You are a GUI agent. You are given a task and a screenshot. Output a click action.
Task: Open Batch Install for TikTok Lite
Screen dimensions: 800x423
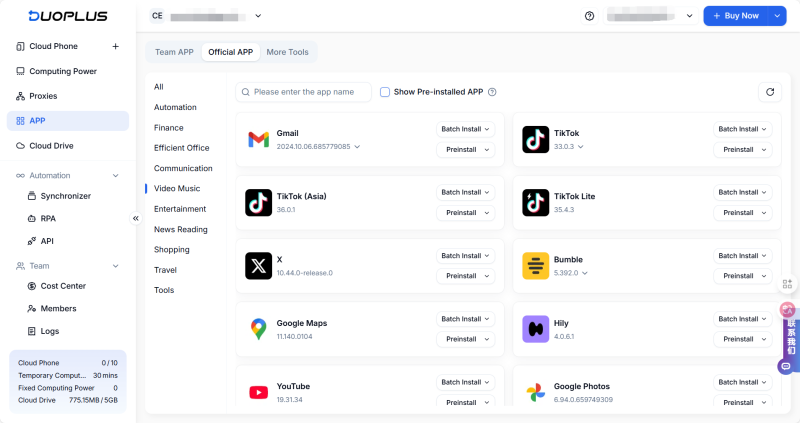pyautogui.click(x=742, y=192)
